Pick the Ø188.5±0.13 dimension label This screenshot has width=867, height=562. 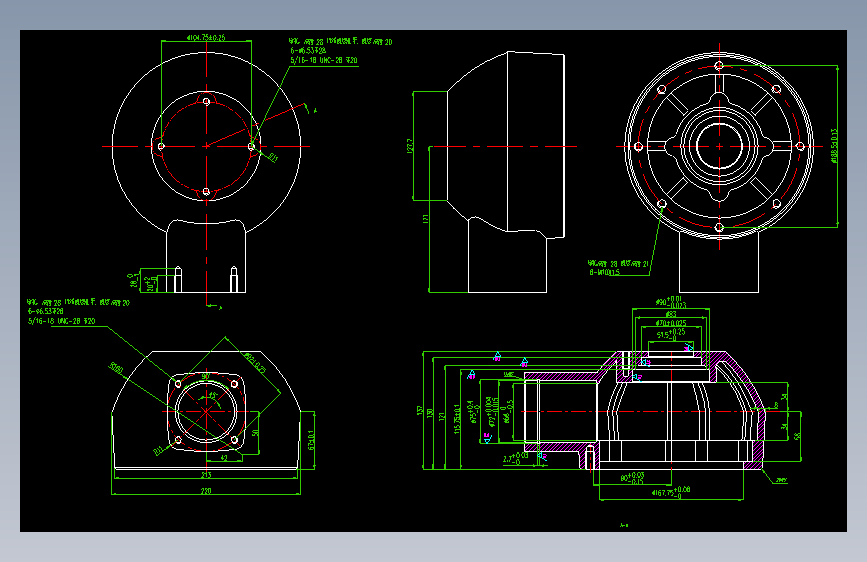[x=834, y=145]
